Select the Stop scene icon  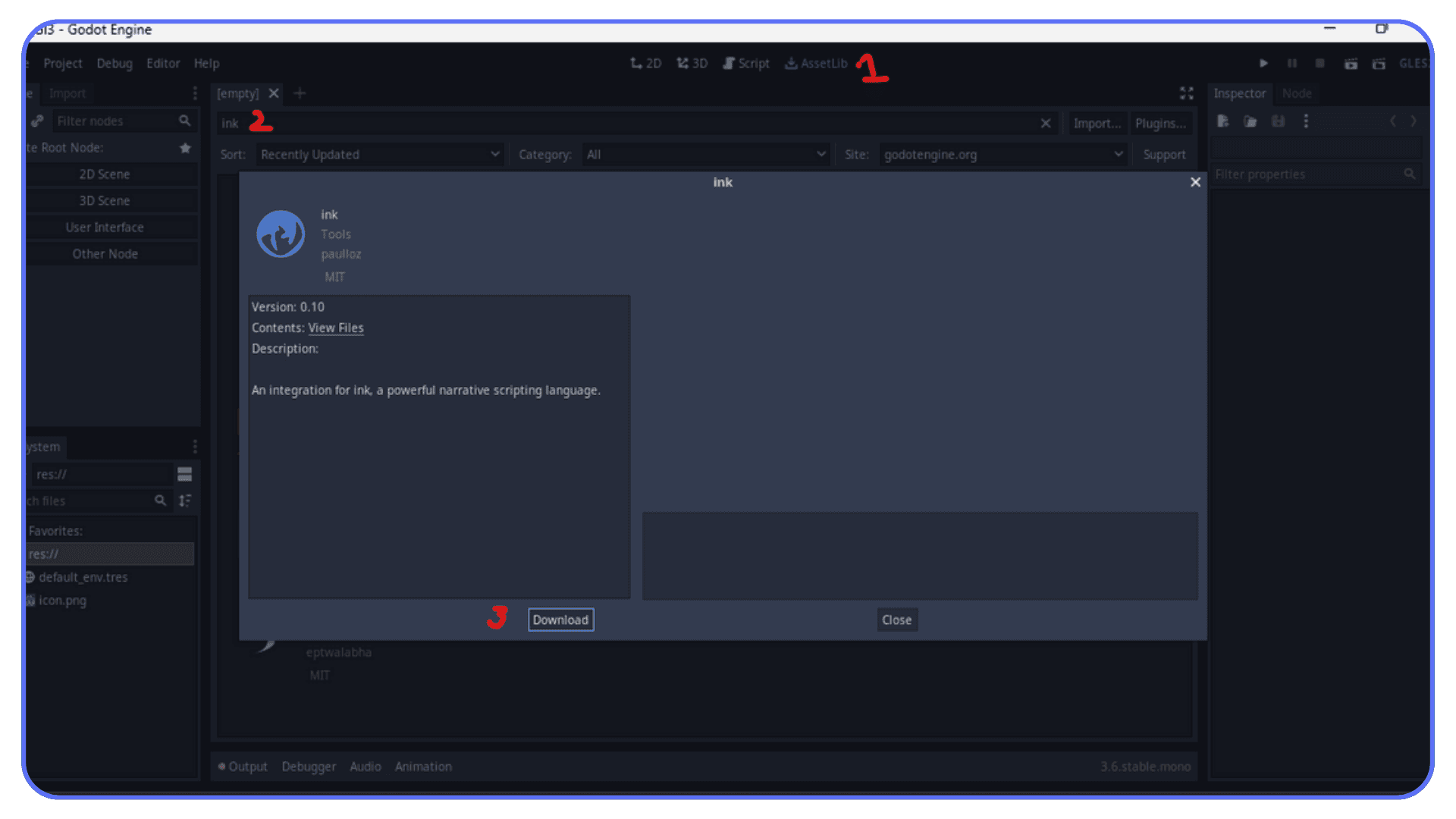pyautogui.click(x=1319, y=63)
